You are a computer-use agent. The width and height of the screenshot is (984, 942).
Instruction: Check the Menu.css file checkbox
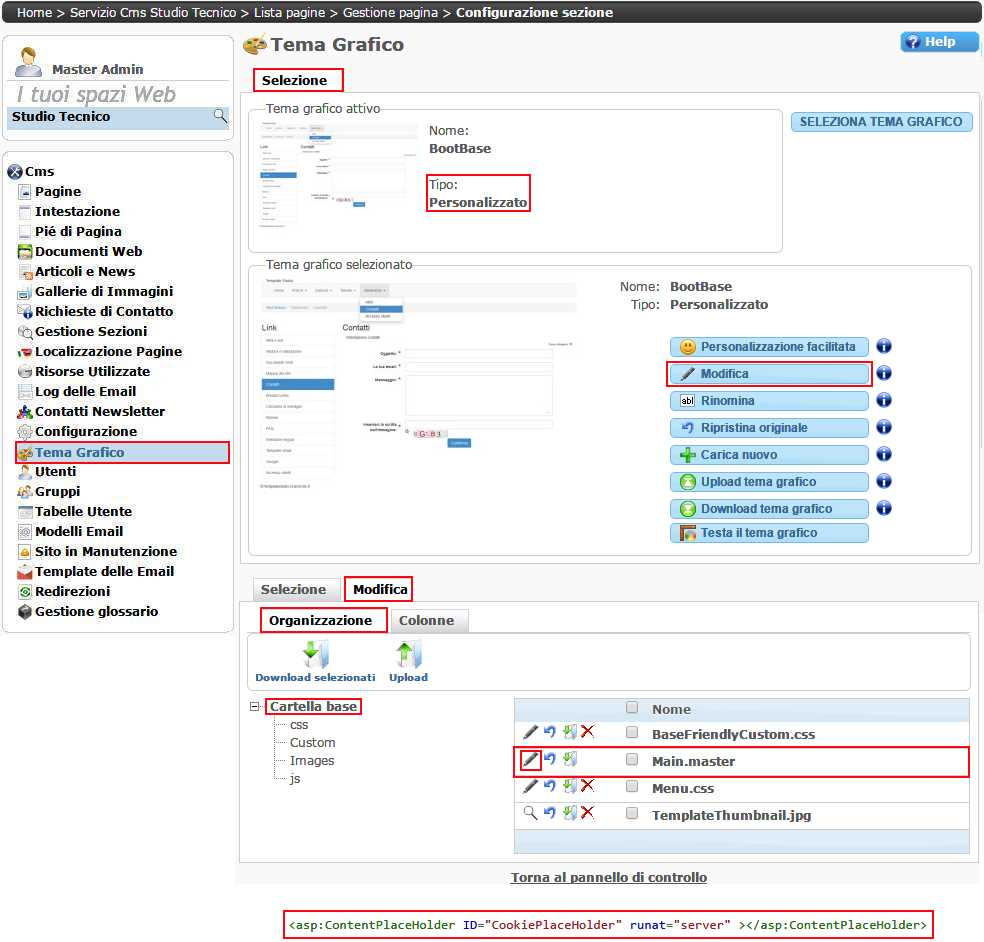[x=632, y=787]
